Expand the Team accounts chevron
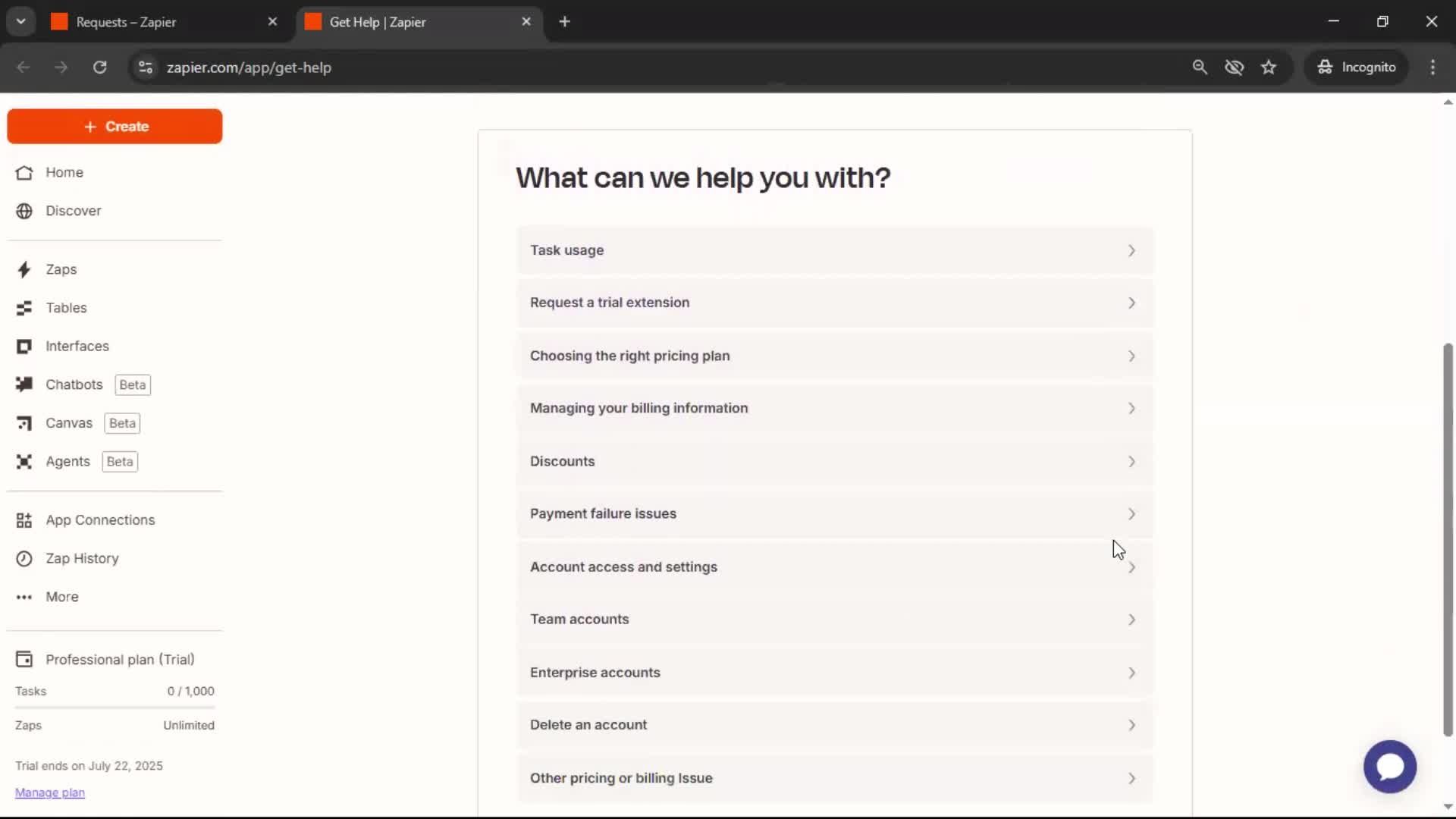 [1131, 620]
